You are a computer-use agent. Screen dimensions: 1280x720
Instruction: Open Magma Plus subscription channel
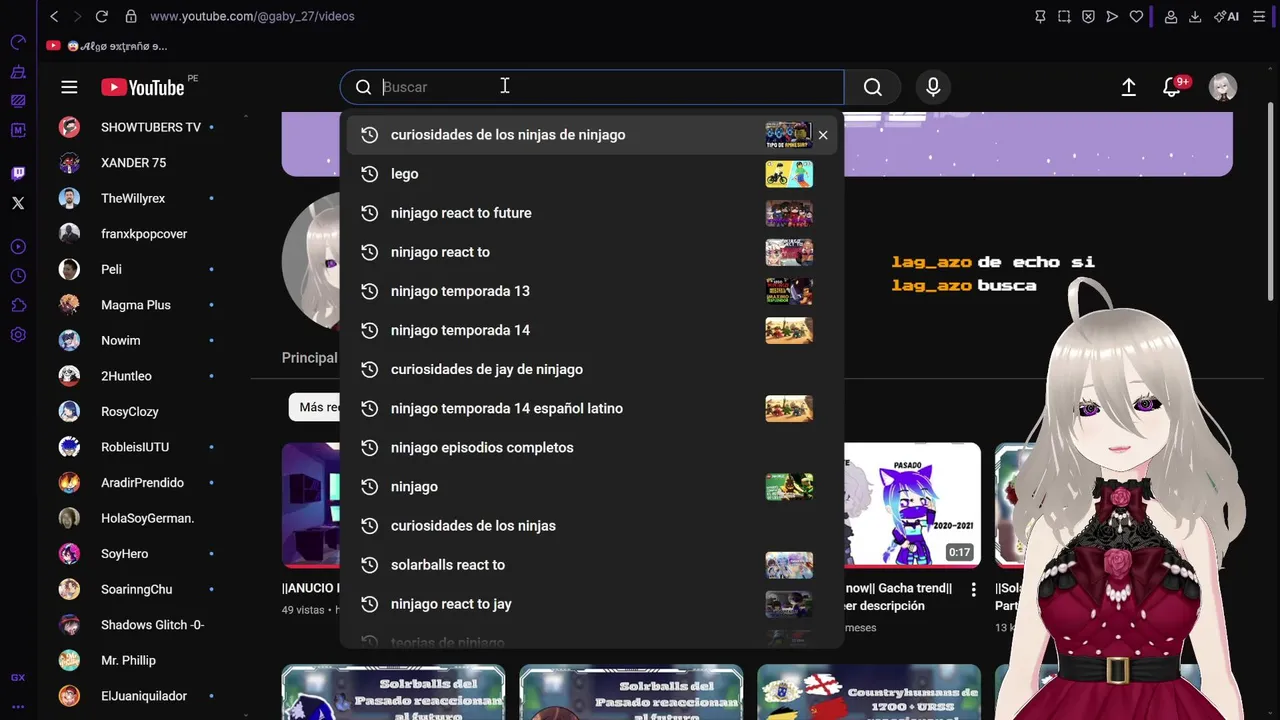point(137,305)
